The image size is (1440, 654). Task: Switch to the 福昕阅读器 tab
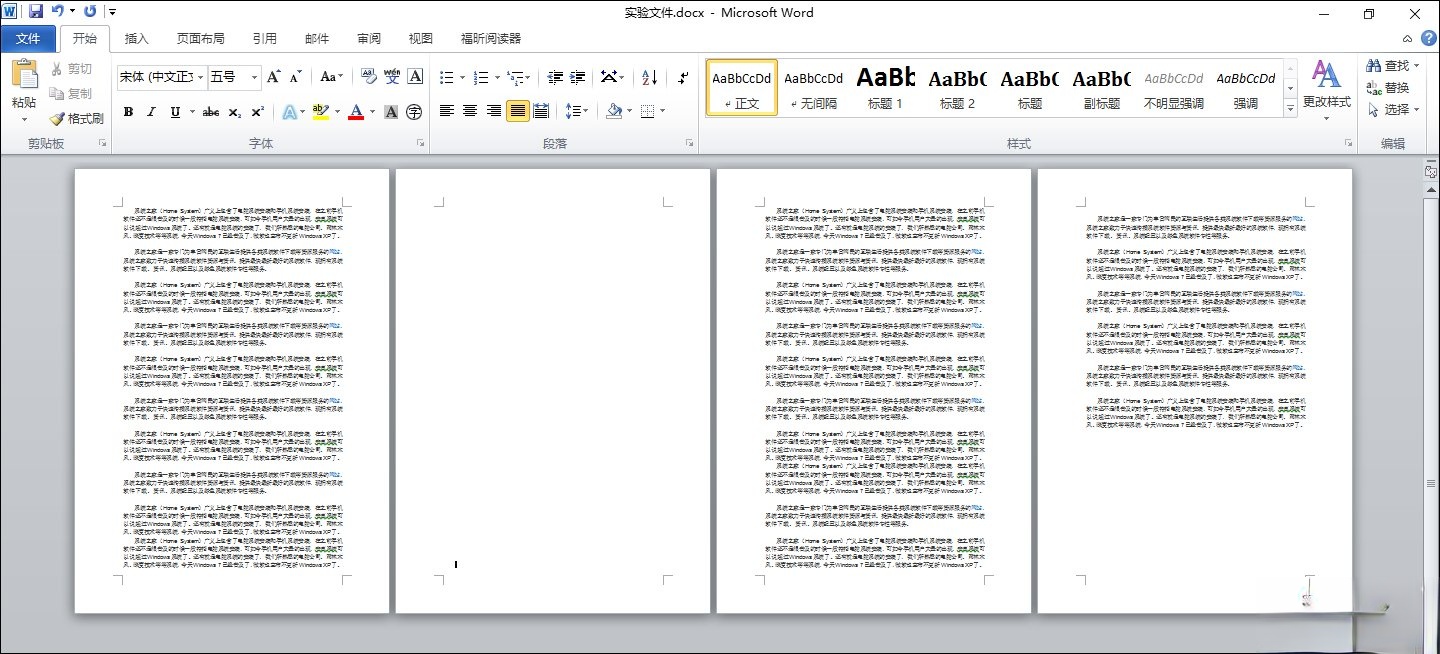point(491,39)
